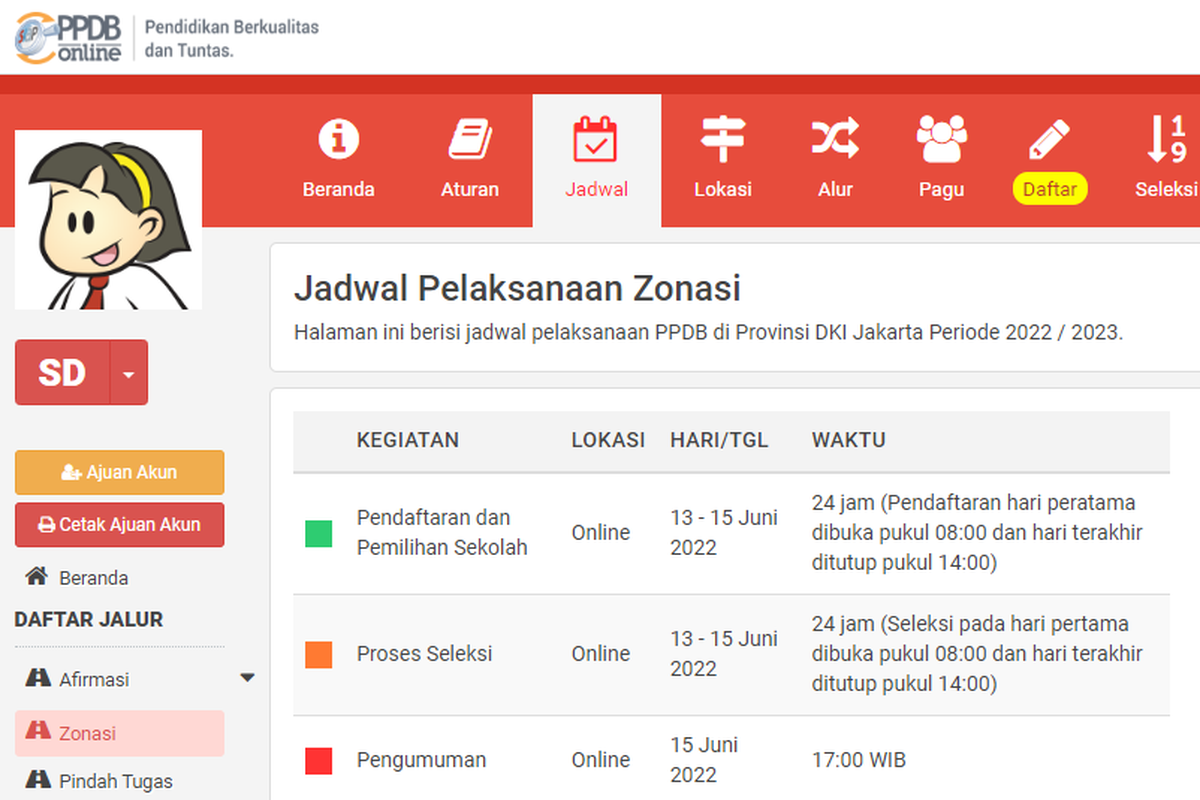Image resolution: width=1200 pixels, height=800 pixels.
Task: Open Pagu using the group icon
Action: [x=941, y=139]
